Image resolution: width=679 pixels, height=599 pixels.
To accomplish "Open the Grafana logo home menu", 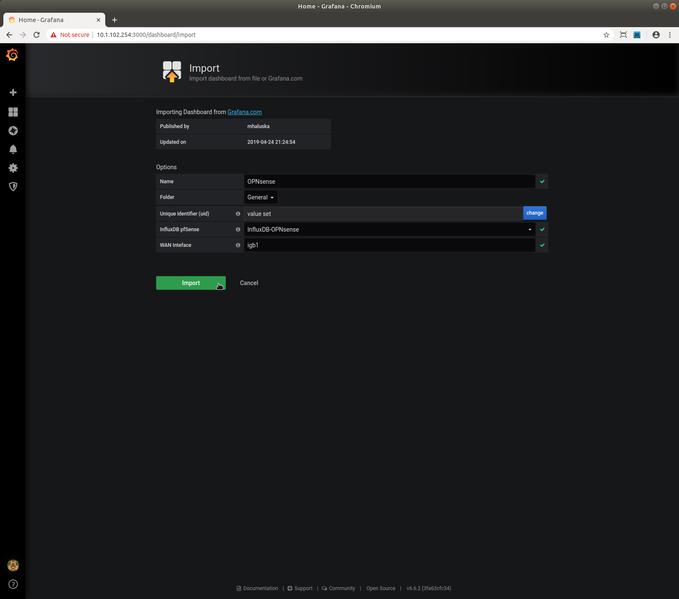I will point(12,55).
